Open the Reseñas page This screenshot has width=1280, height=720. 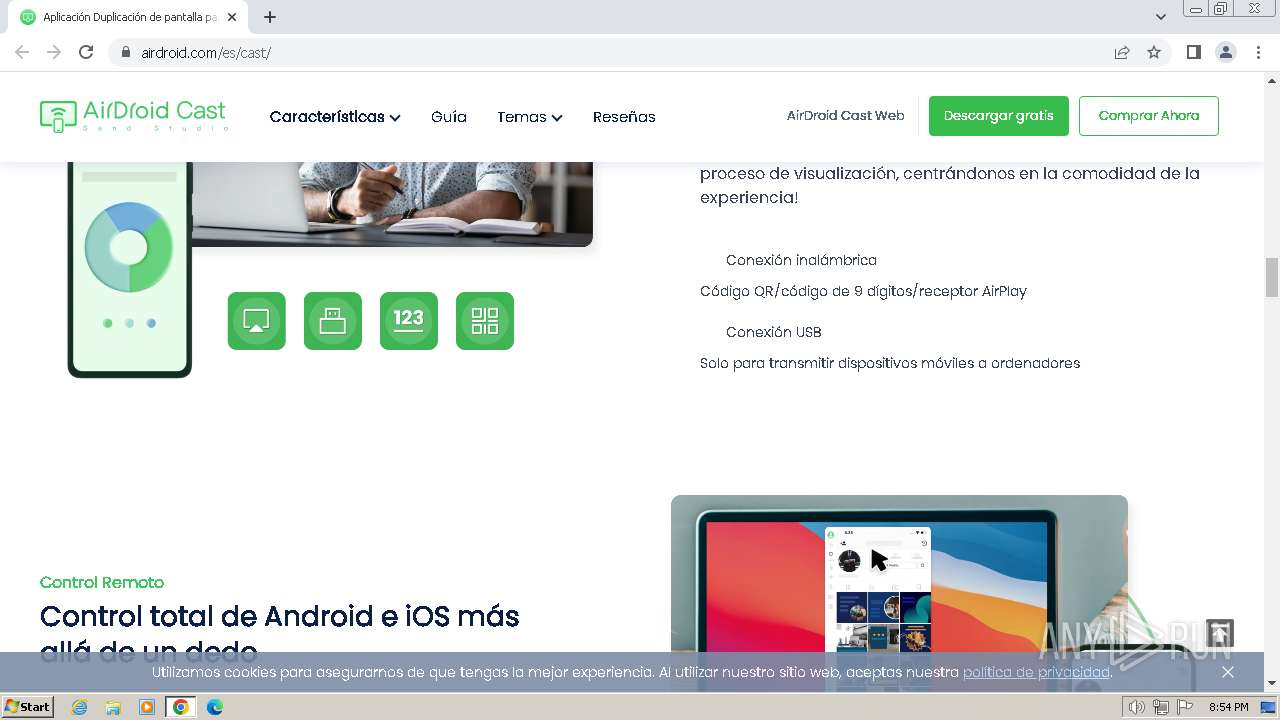[x=624, y=117]
